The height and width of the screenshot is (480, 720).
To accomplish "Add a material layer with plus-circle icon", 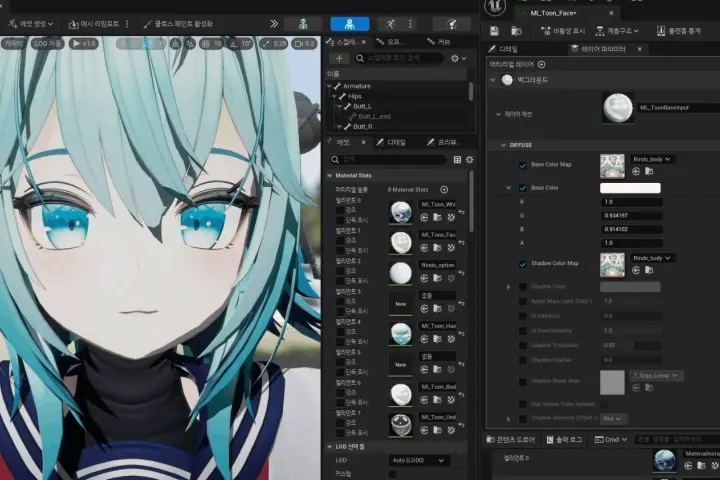I will [x=541, y=64].
